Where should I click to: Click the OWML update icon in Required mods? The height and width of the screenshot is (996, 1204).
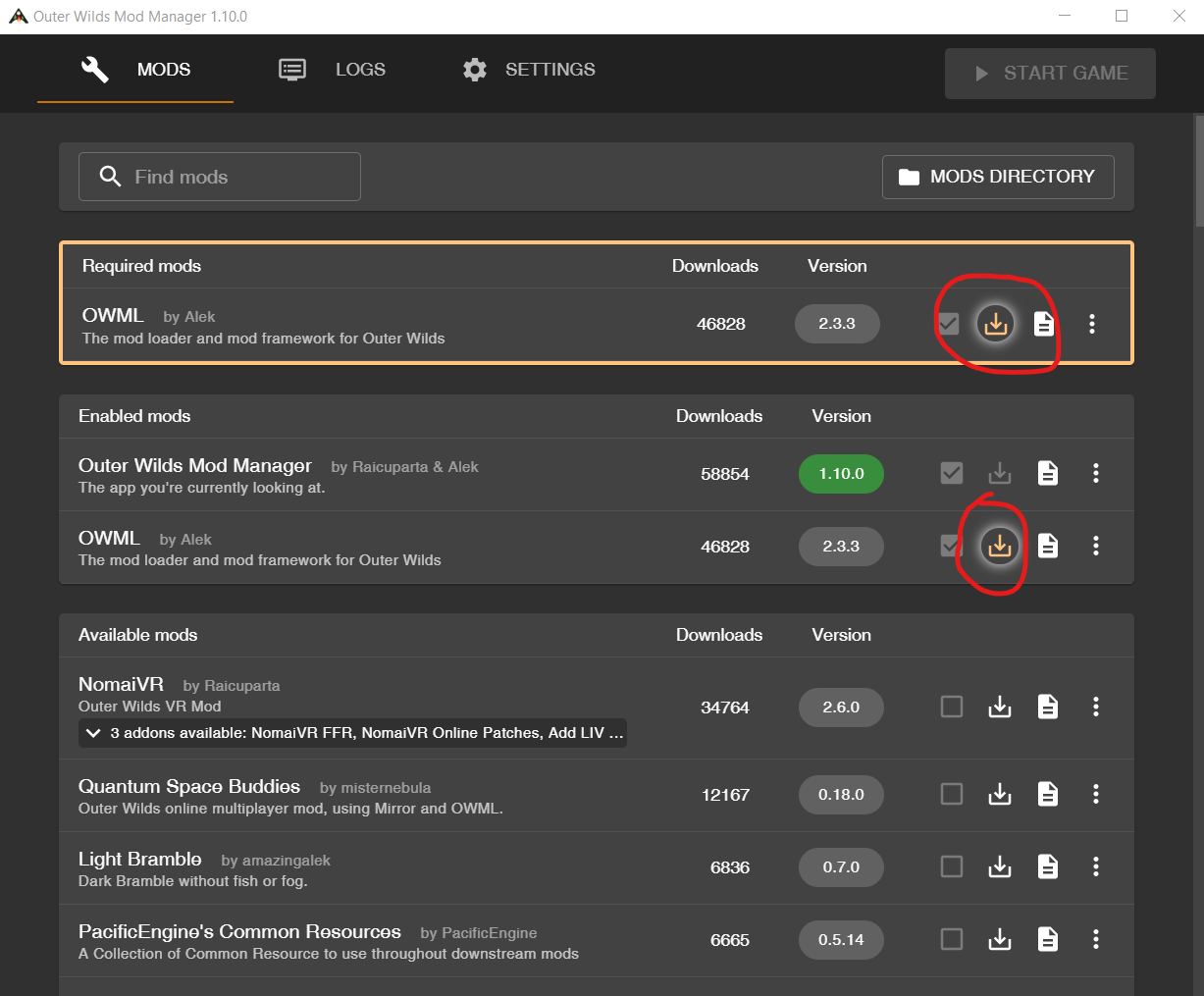point(995,324)
